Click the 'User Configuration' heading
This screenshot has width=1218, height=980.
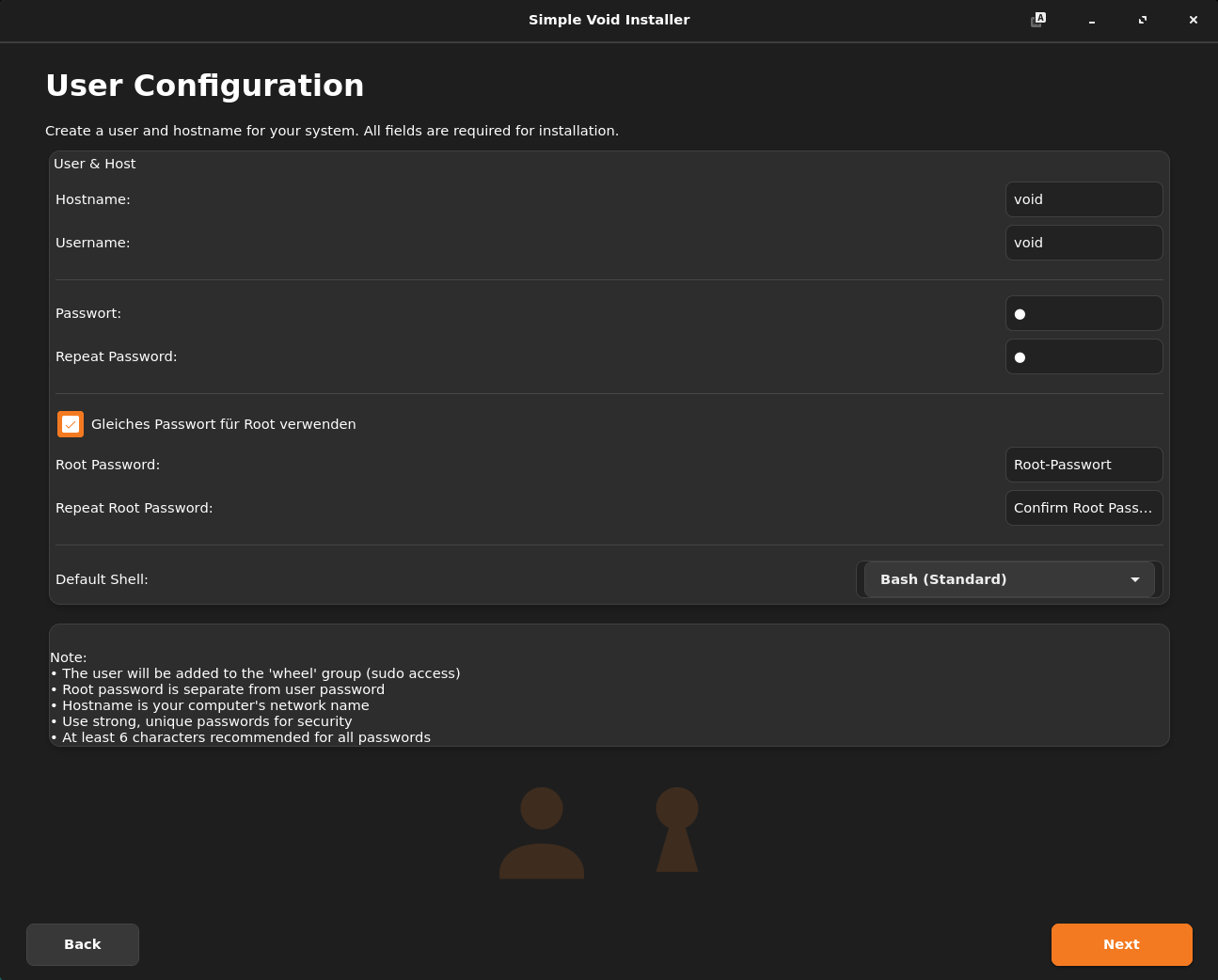(205, 86)
